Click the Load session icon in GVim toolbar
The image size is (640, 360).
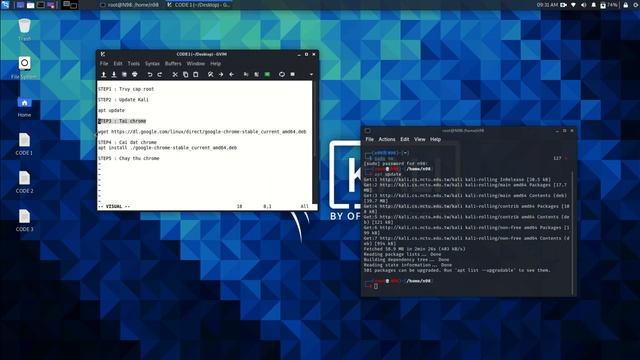tap(246, 74)
